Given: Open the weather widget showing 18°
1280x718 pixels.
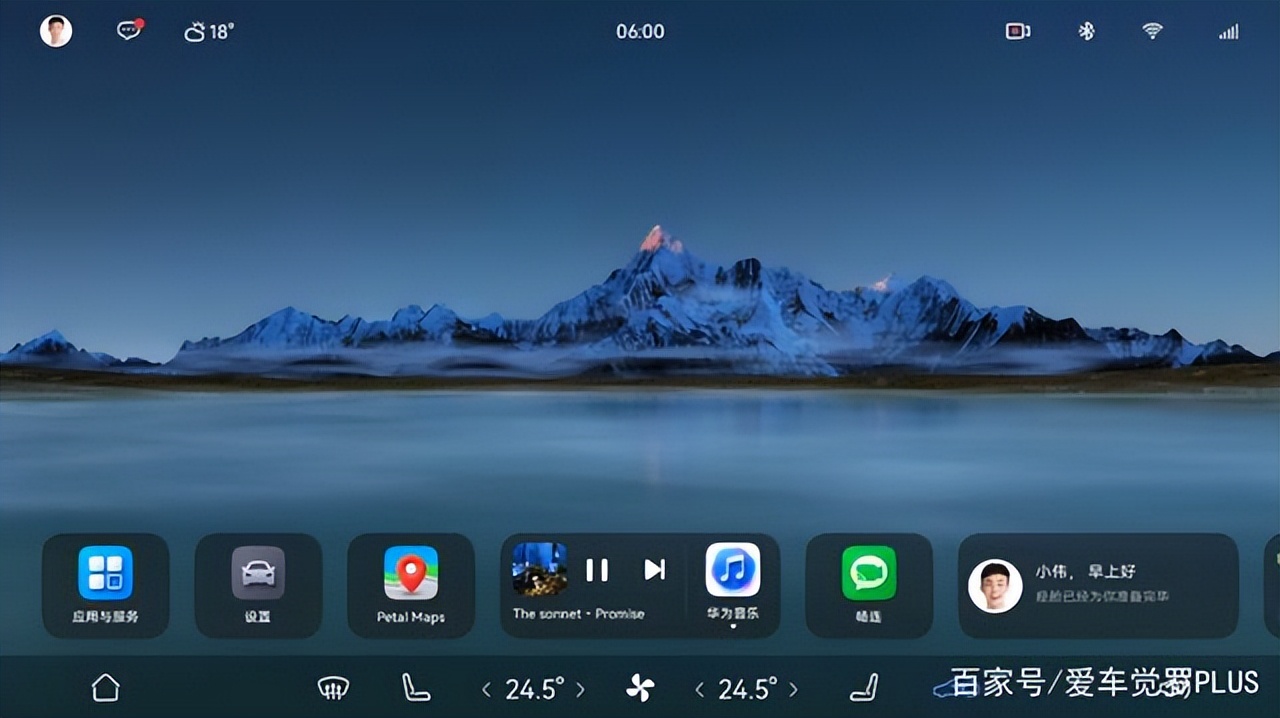Looking at the screenshot, I should click(x=208, y=32).
